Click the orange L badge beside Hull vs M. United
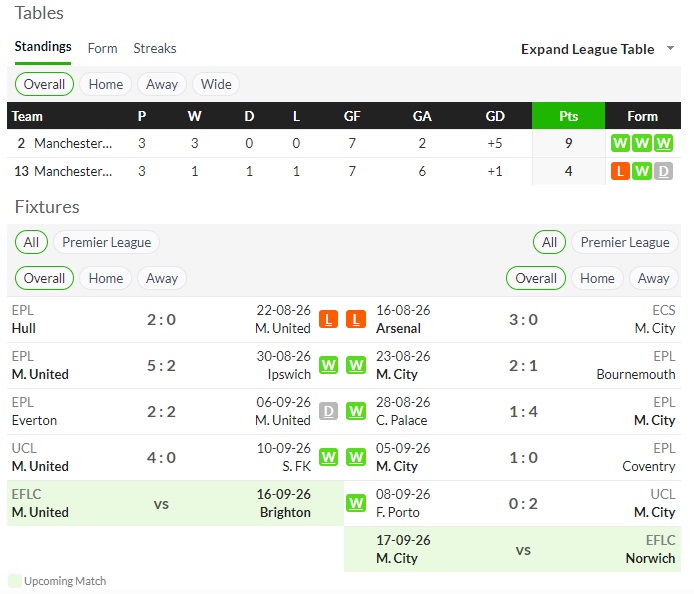The image size is (694, 594). tap(328, 319)
